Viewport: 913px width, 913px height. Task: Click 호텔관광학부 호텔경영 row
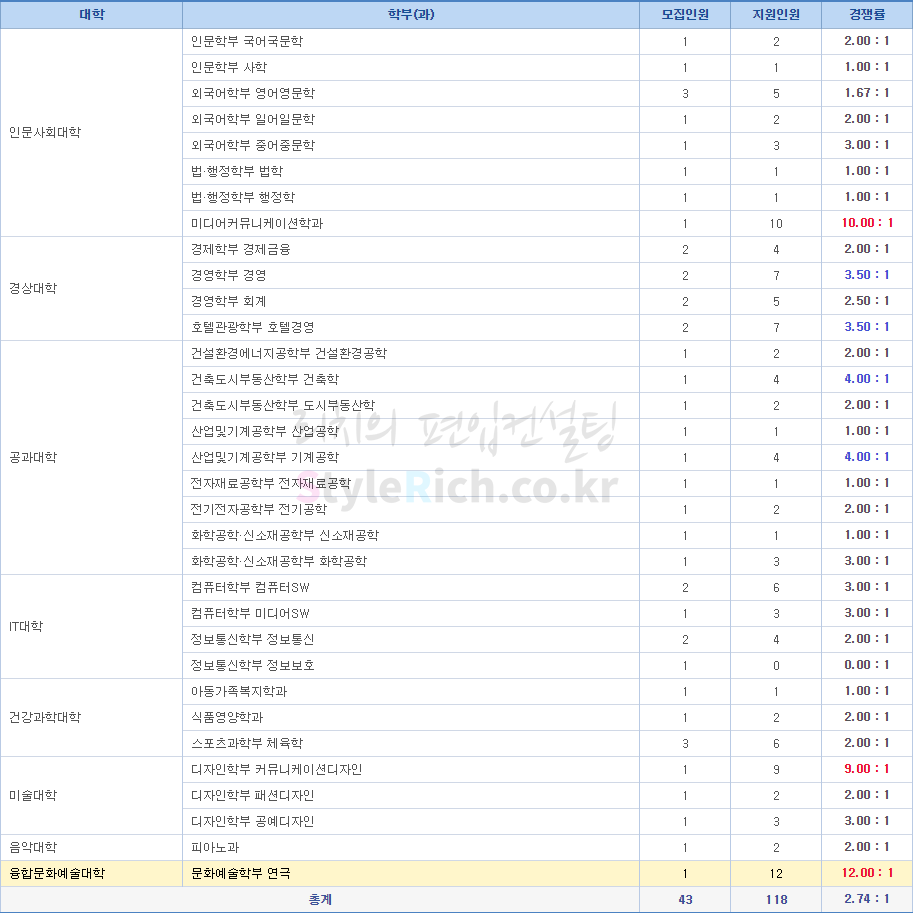tap(547, 327)
